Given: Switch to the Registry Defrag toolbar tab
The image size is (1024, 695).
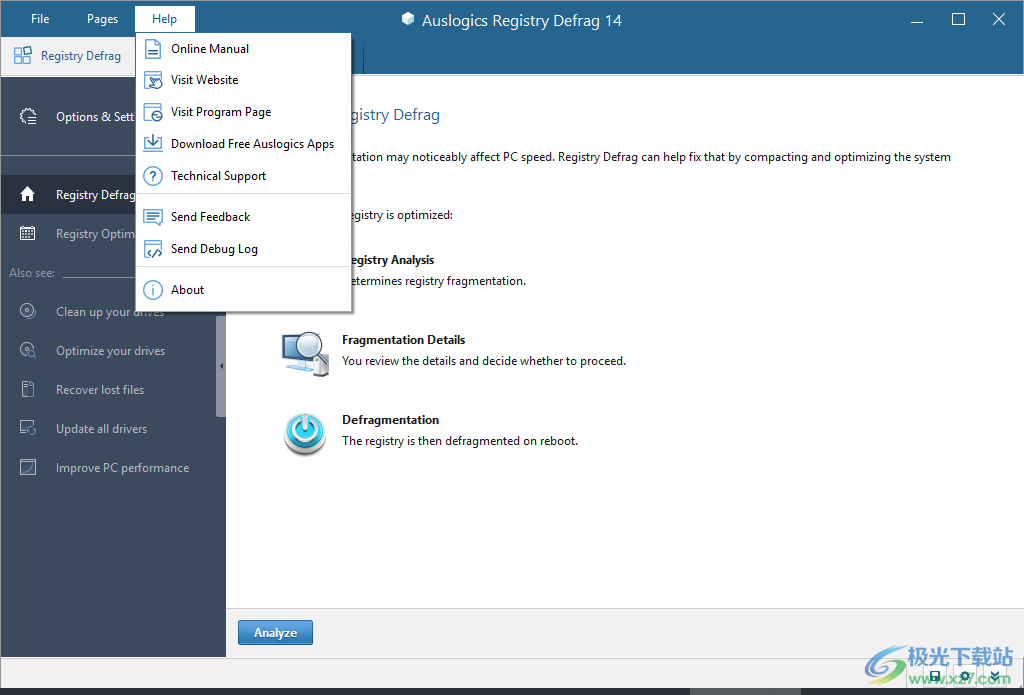Looking at the screenshot, I should point(68,56).
